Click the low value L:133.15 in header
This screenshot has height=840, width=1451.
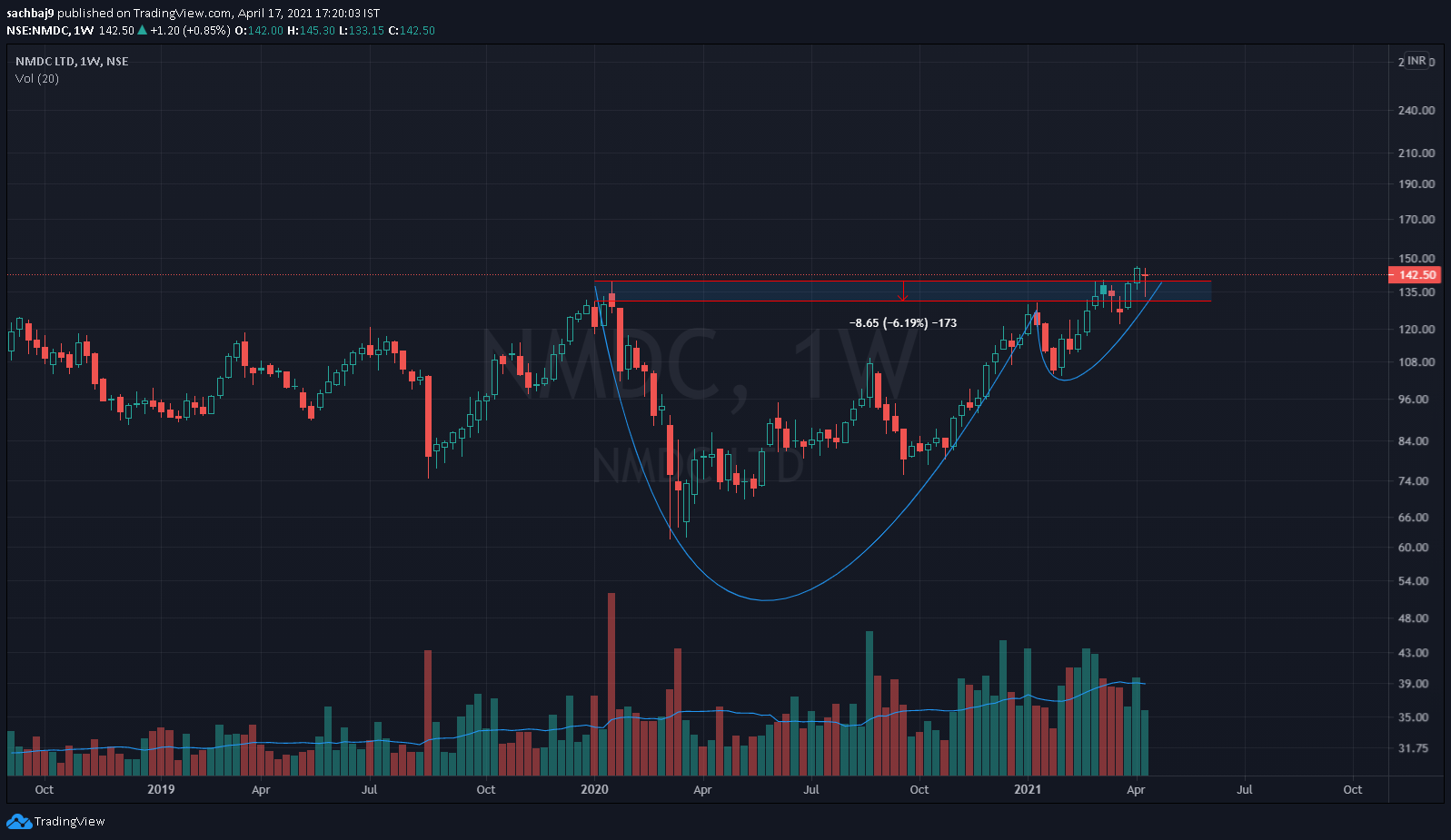(x=362, y=30)
